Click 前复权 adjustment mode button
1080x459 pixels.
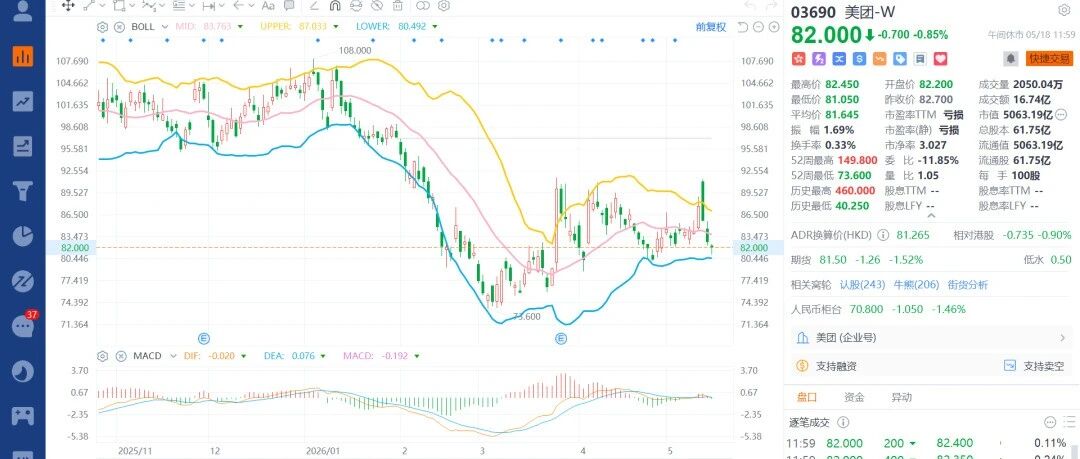click(x=711, y=27)
